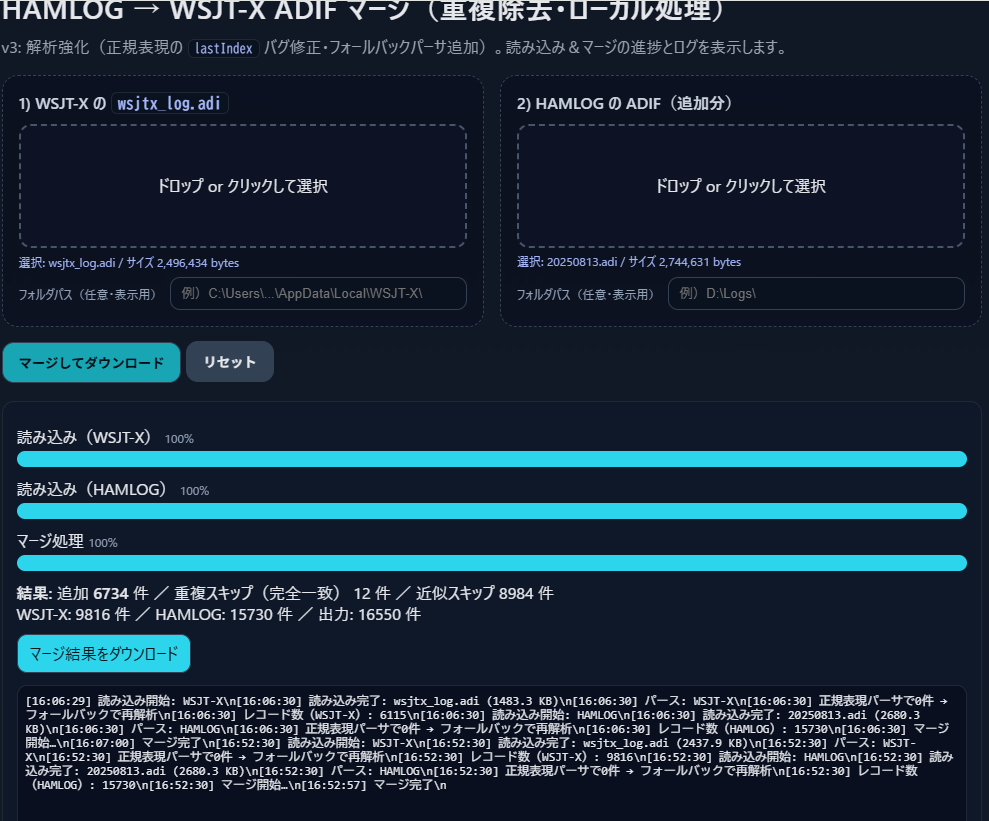Image resolution: width=989 pixels, height=821 pixels.
Task: Click the log output text area
Action: point(492,753)
